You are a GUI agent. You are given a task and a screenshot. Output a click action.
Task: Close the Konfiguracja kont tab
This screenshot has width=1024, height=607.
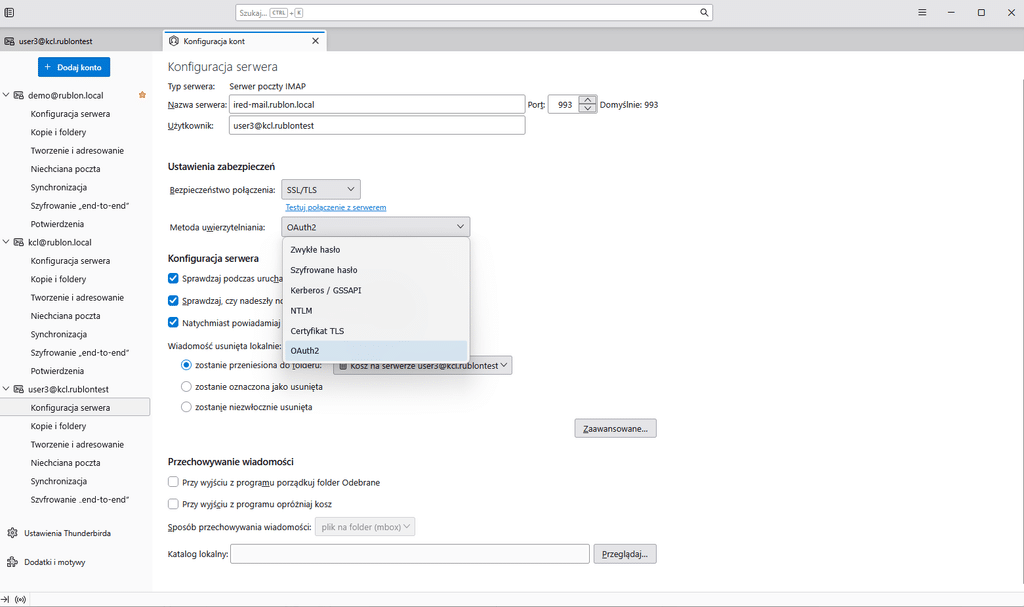click(x=315, y=41)
